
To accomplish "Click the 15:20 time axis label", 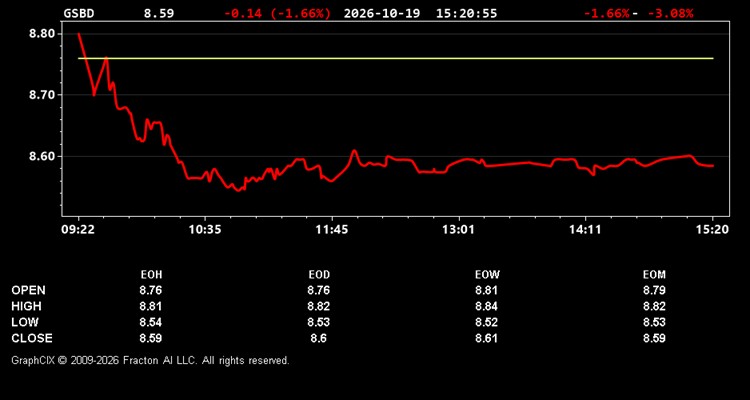I will [713, 230].
